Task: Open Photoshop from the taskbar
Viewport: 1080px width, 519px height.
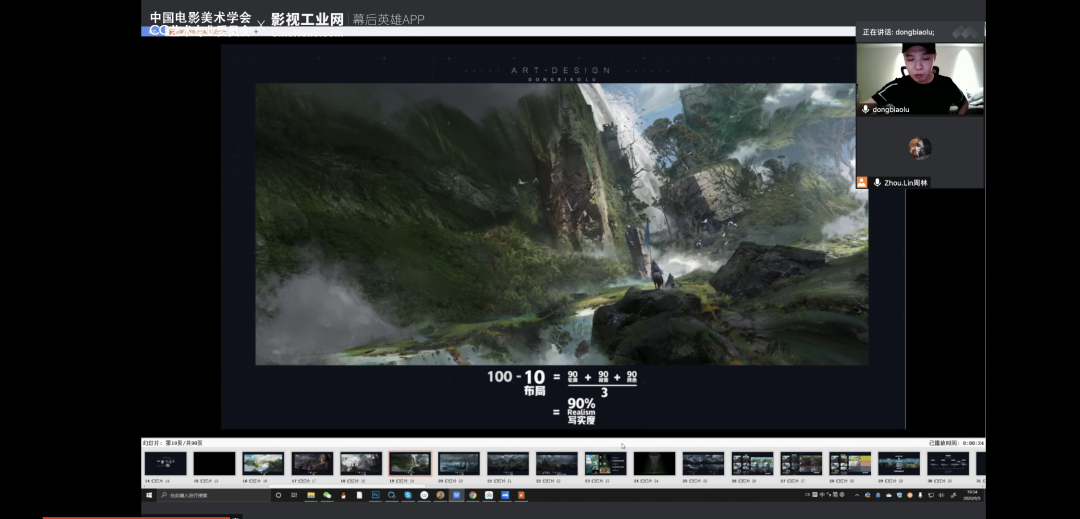Action: (x=376, y=495)
